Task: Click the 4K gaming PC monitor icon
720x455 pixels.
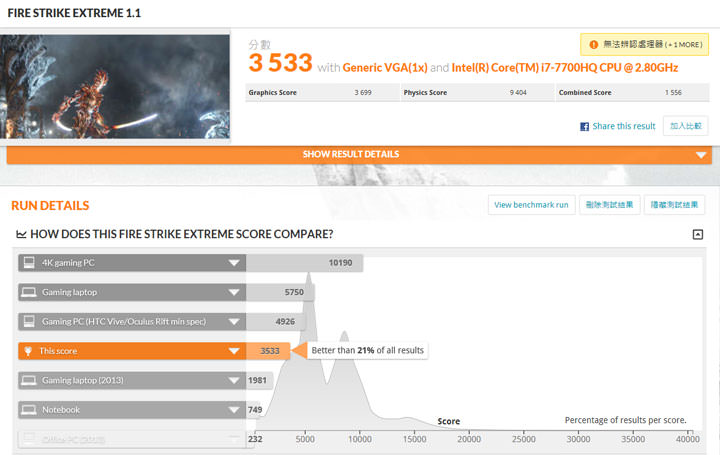Action: (29, 263)
